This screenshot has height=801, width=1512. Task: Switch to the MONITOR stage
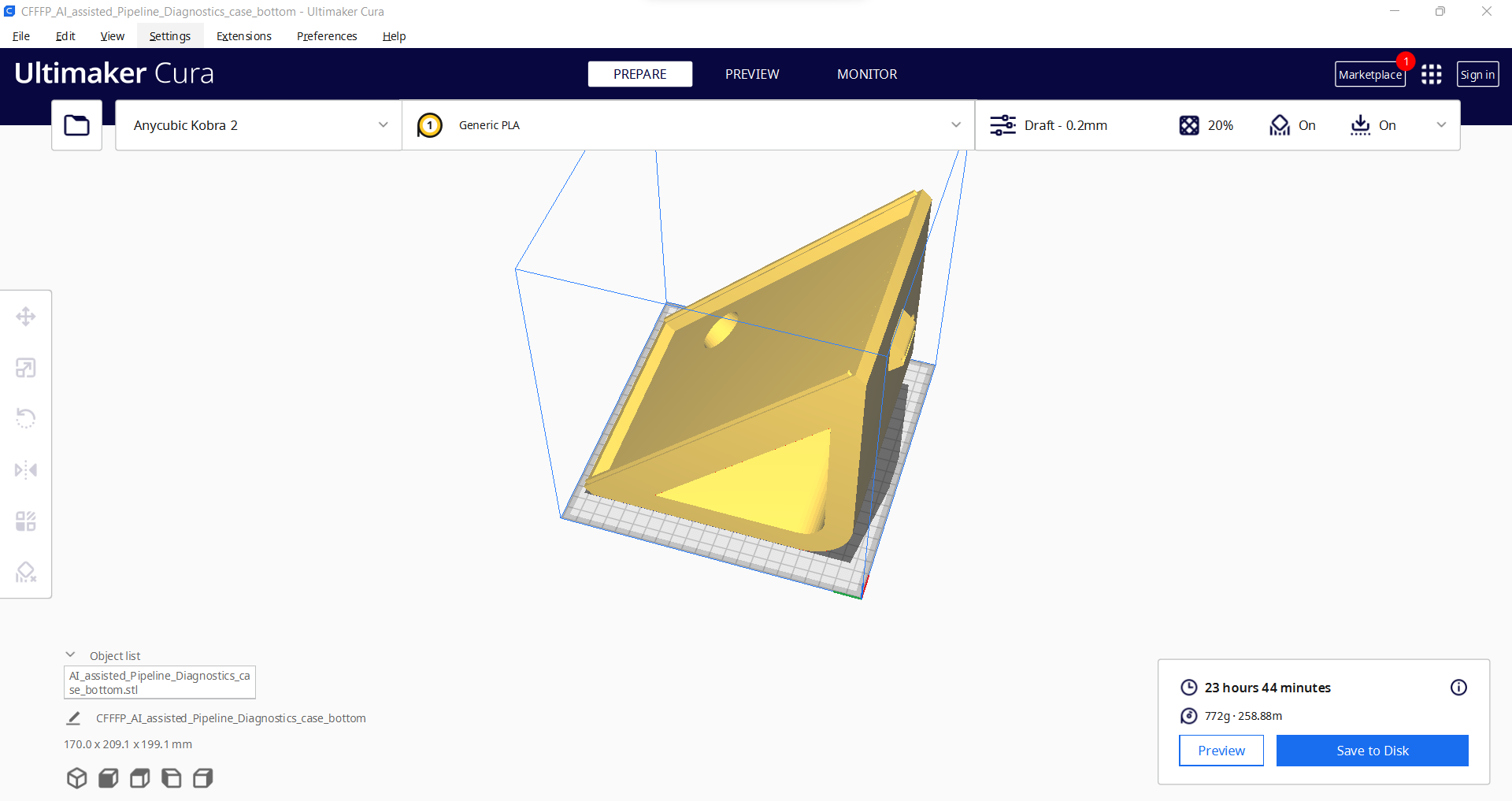[x=867, y=74]
